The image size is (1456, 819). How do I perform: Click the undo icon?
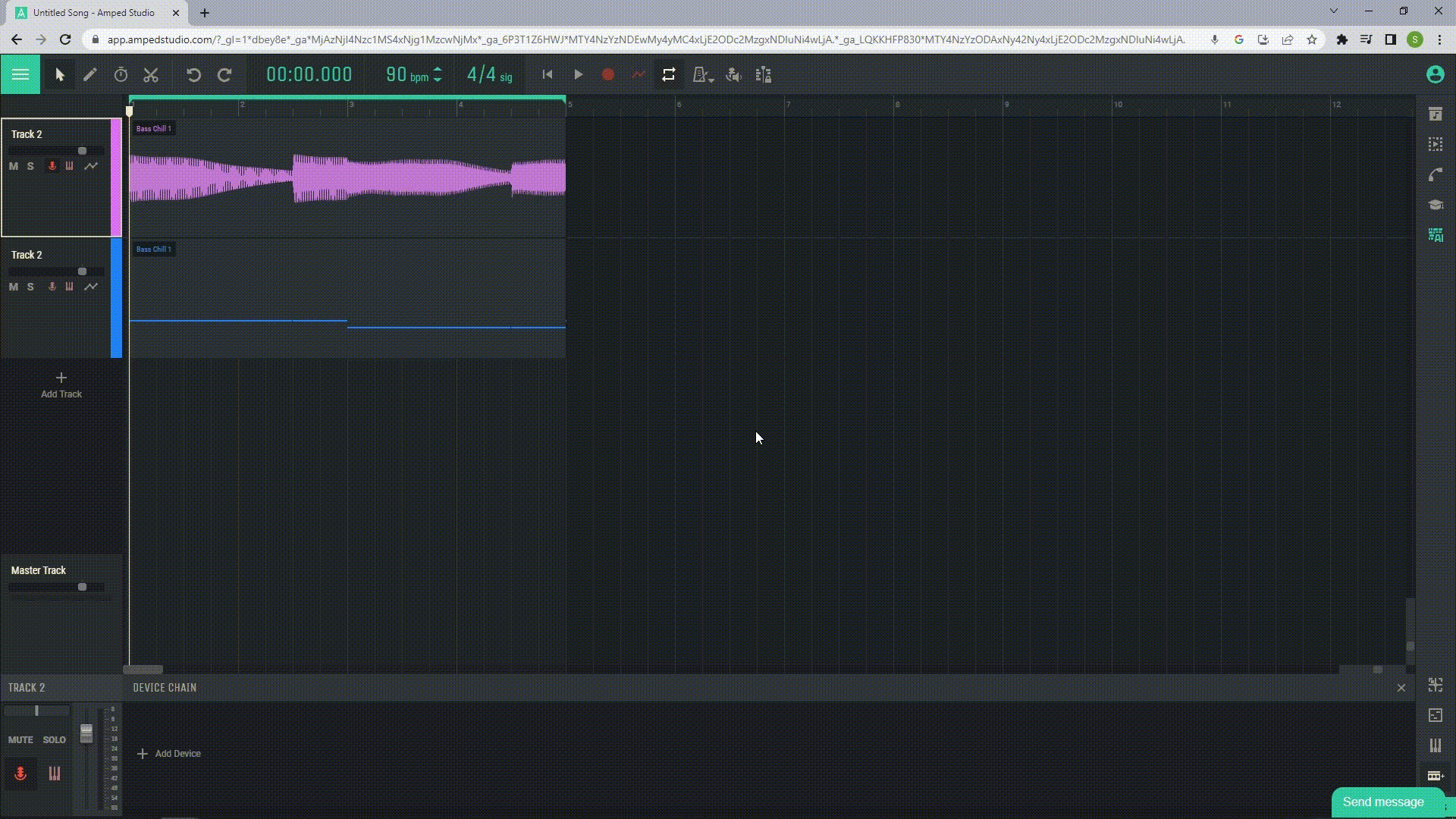pos(195,74)
